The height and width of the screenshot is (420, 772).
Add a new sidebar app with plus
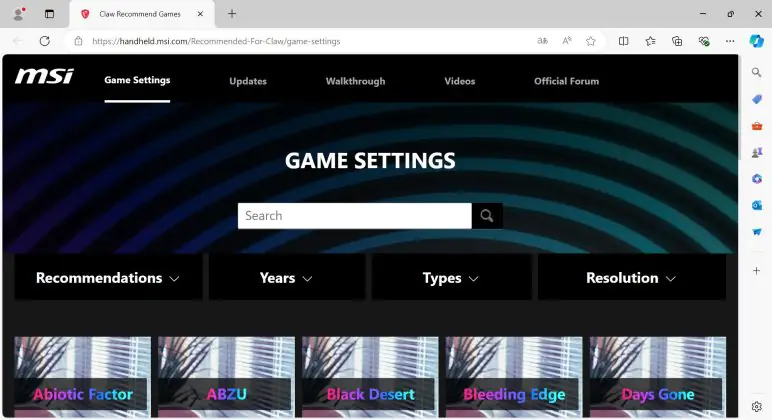coord(757,271)
